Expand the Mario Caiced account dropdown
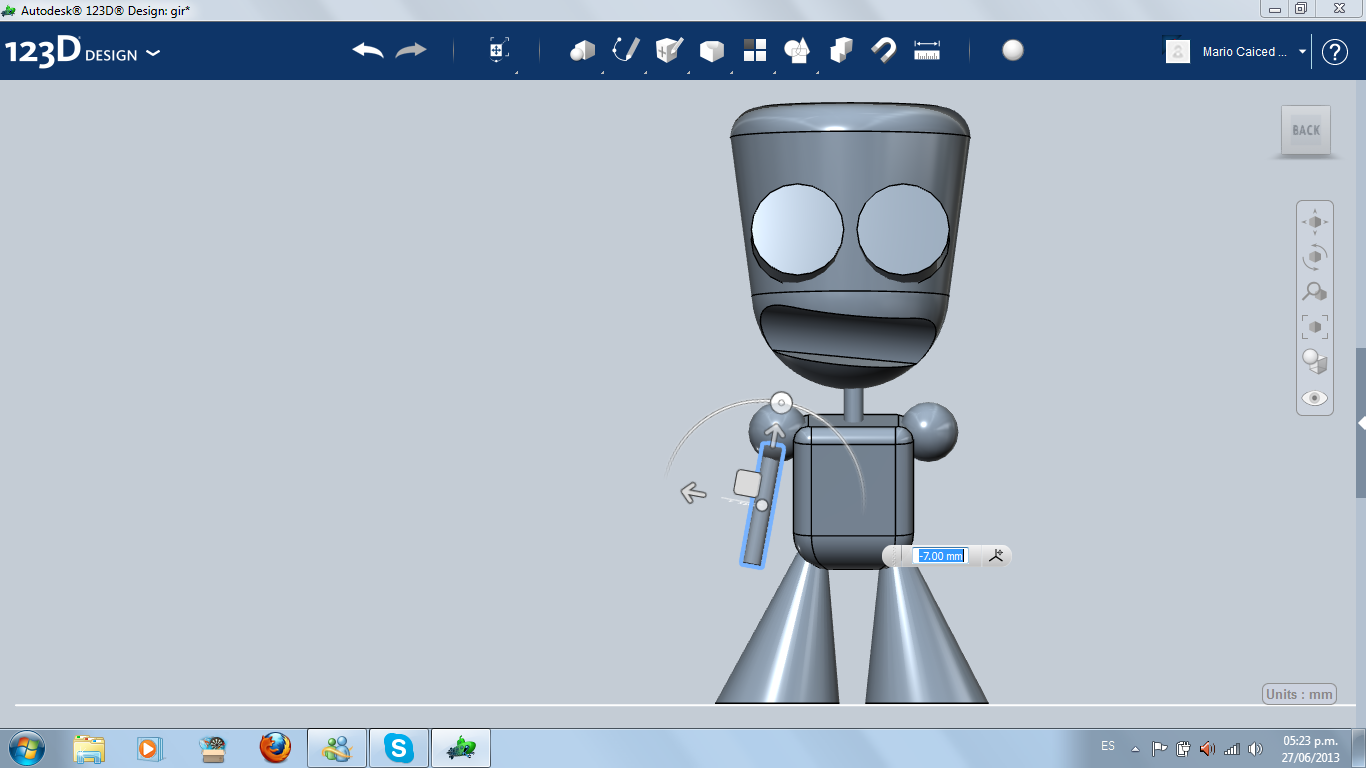 (1303, 52)
